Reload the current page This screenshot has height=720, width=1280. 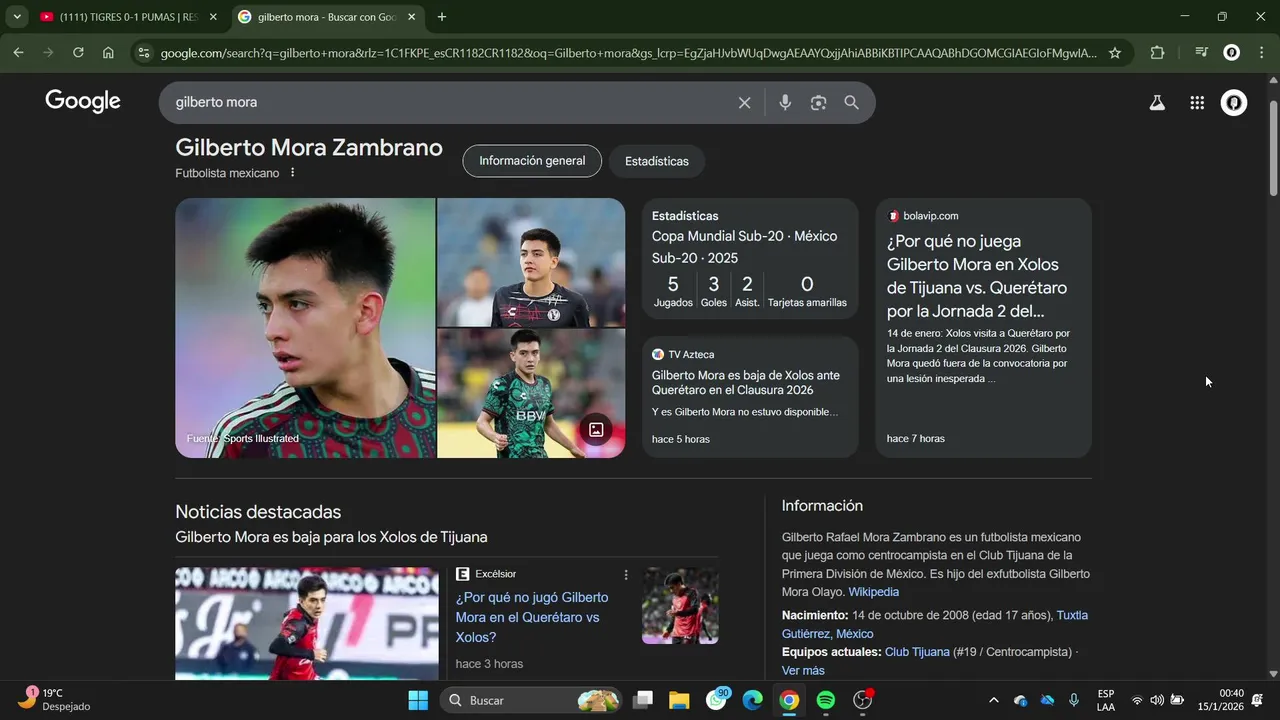click(78, 53)
